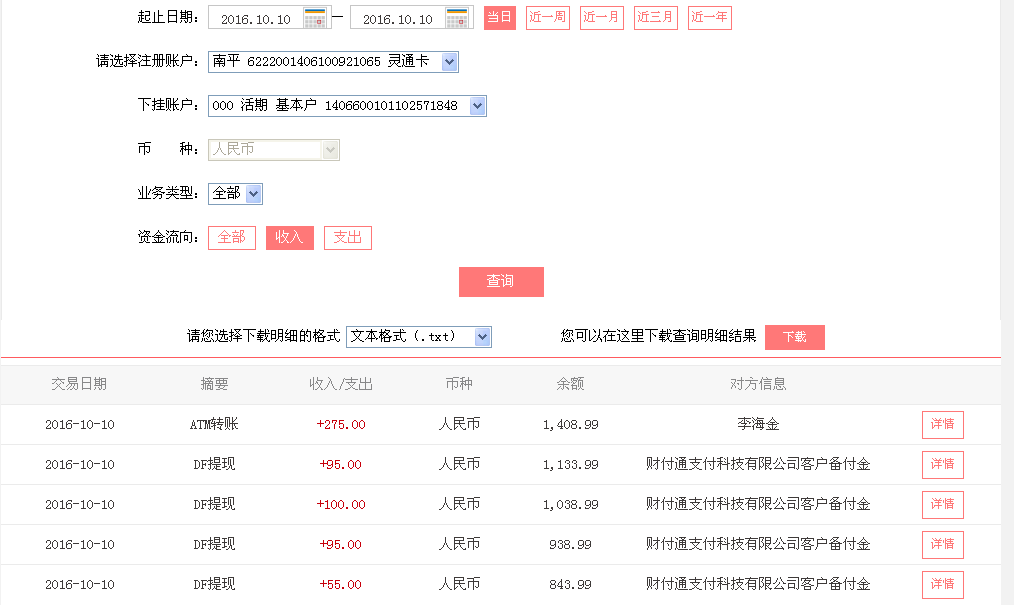Open the registered account 灵通卡 dropdown
Screen dimensions: 1014x605
pyautogui.click(x=449, y=61)
